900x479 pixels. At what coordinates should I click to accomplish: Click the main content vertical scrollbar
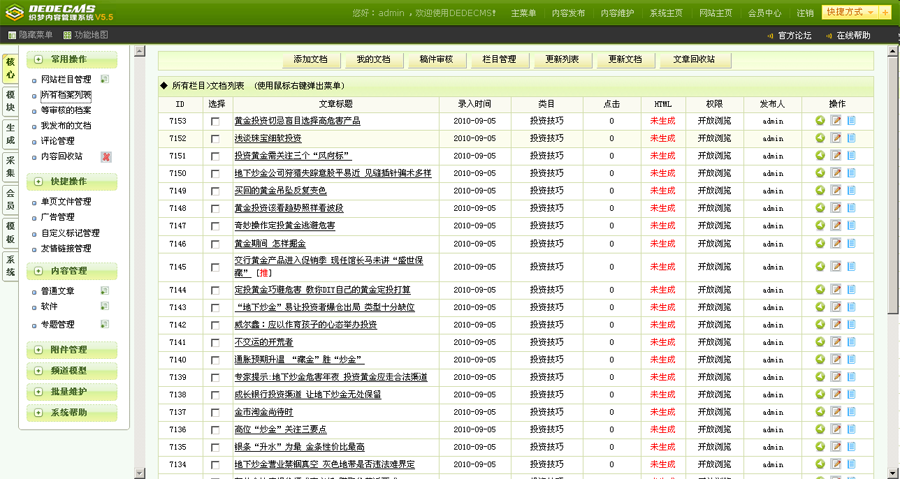click(893, 184)
